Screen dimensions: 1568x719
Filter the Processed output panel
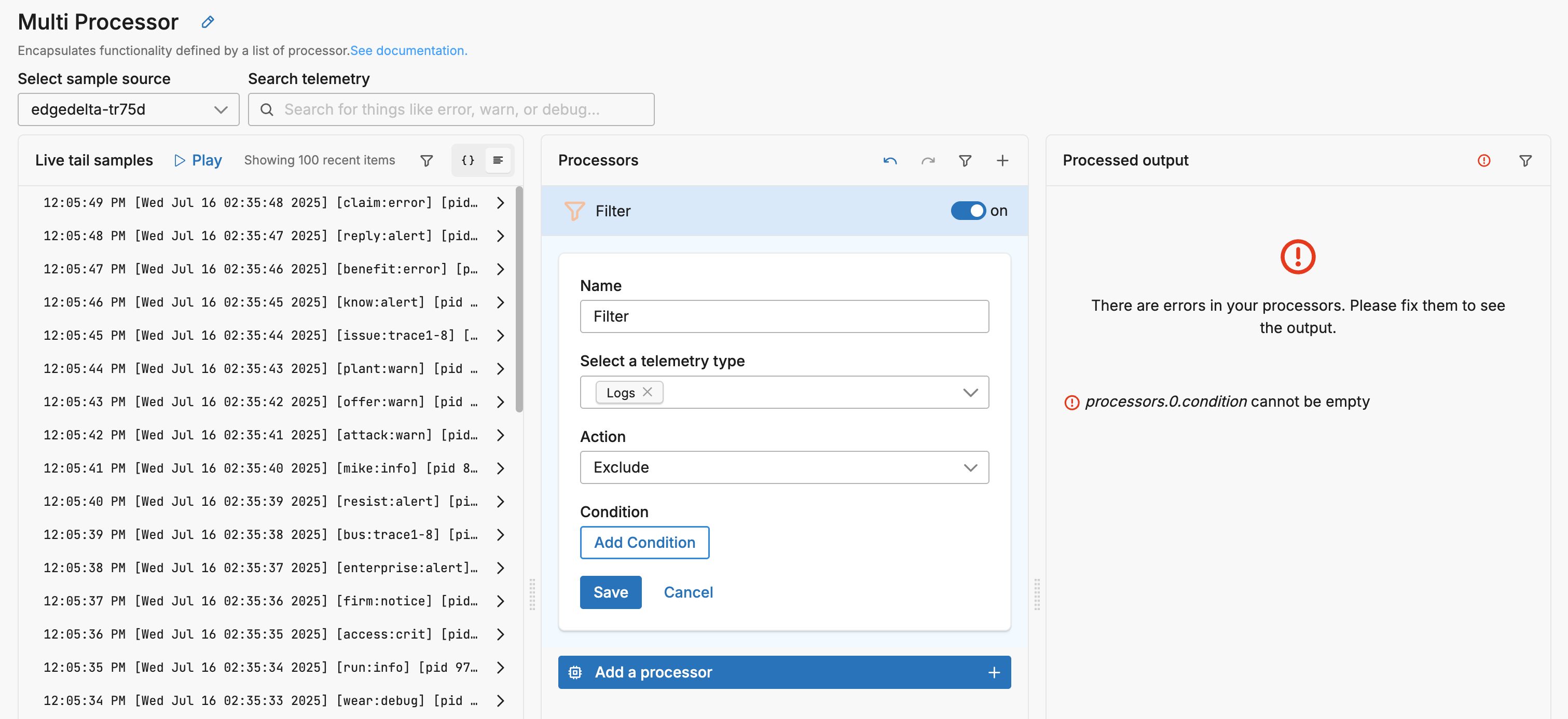click(x=1525, y=161)
